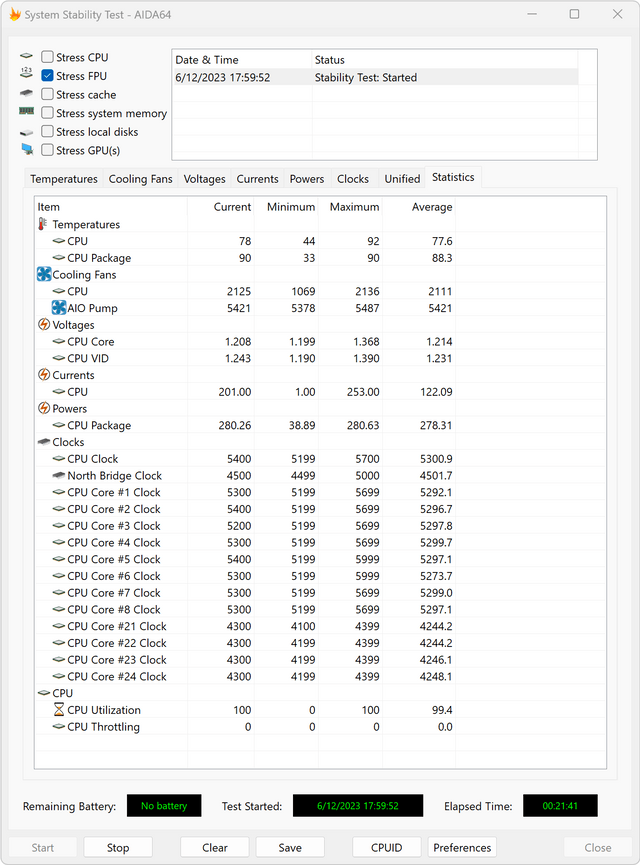The width and height of the screenshot is (640, 865).
Task: Click the Maximum column header
Action: 351,207
